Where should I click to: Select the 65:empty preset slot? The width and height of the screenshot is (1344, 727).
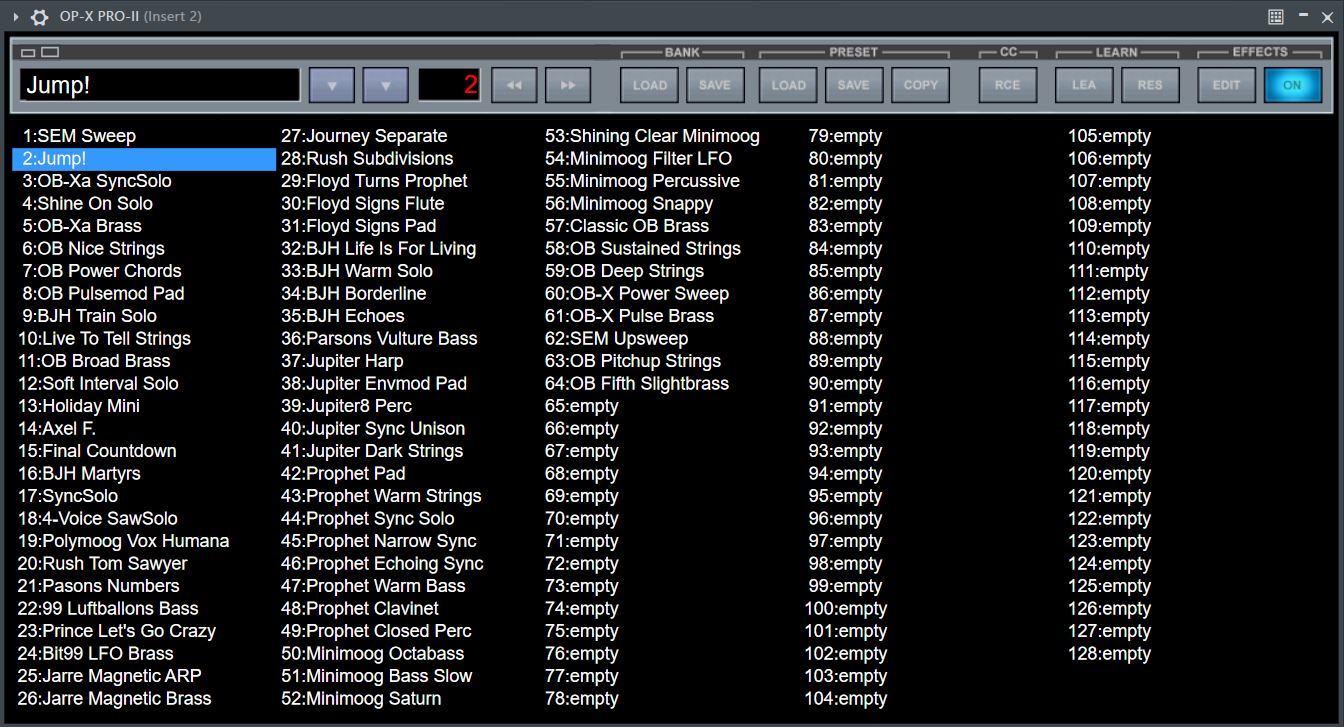tap(582, 406)
